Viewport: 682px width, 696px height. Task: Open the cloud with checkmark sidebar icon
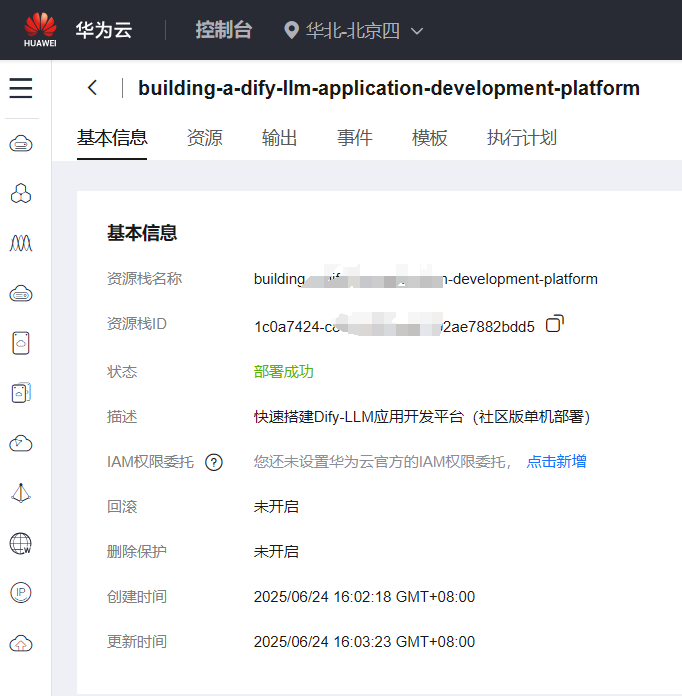[x=21, y=443]
